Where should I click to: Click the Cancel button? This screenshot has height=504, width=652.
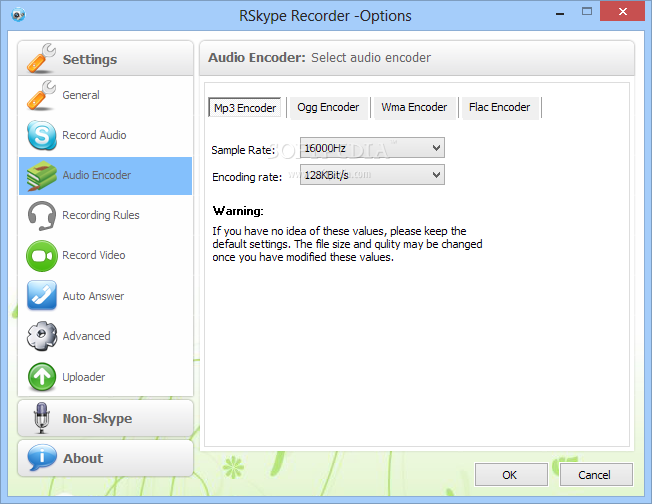pyautogui.click(x=596, y=474)
